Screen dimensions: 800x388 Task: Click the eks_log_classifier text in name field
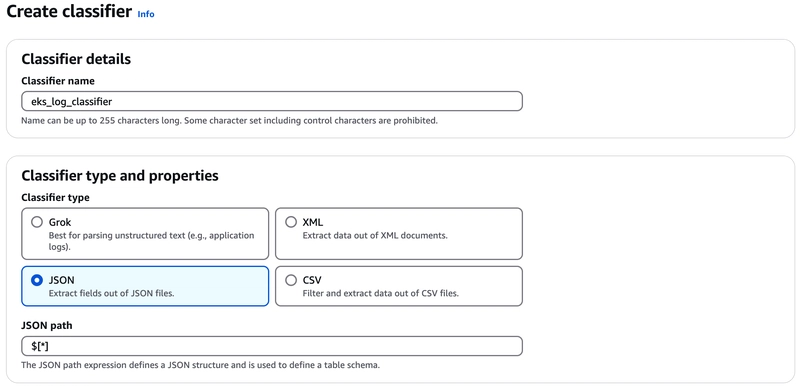[71, 102]
